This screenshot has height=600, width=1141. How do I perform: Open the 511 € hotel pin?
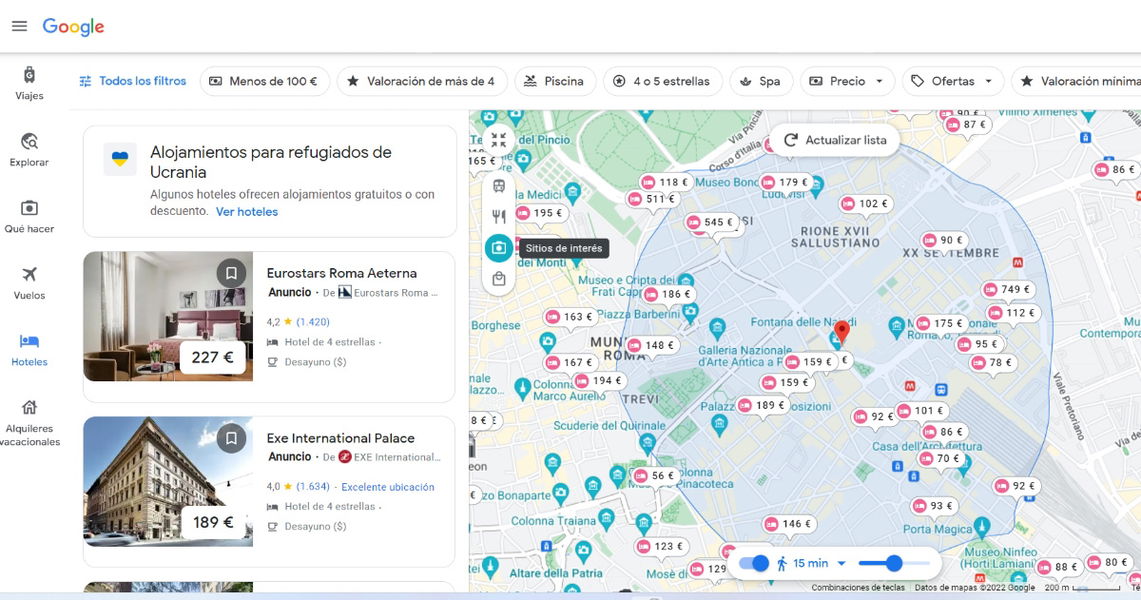pyautogui.click(x=653, y=199)
